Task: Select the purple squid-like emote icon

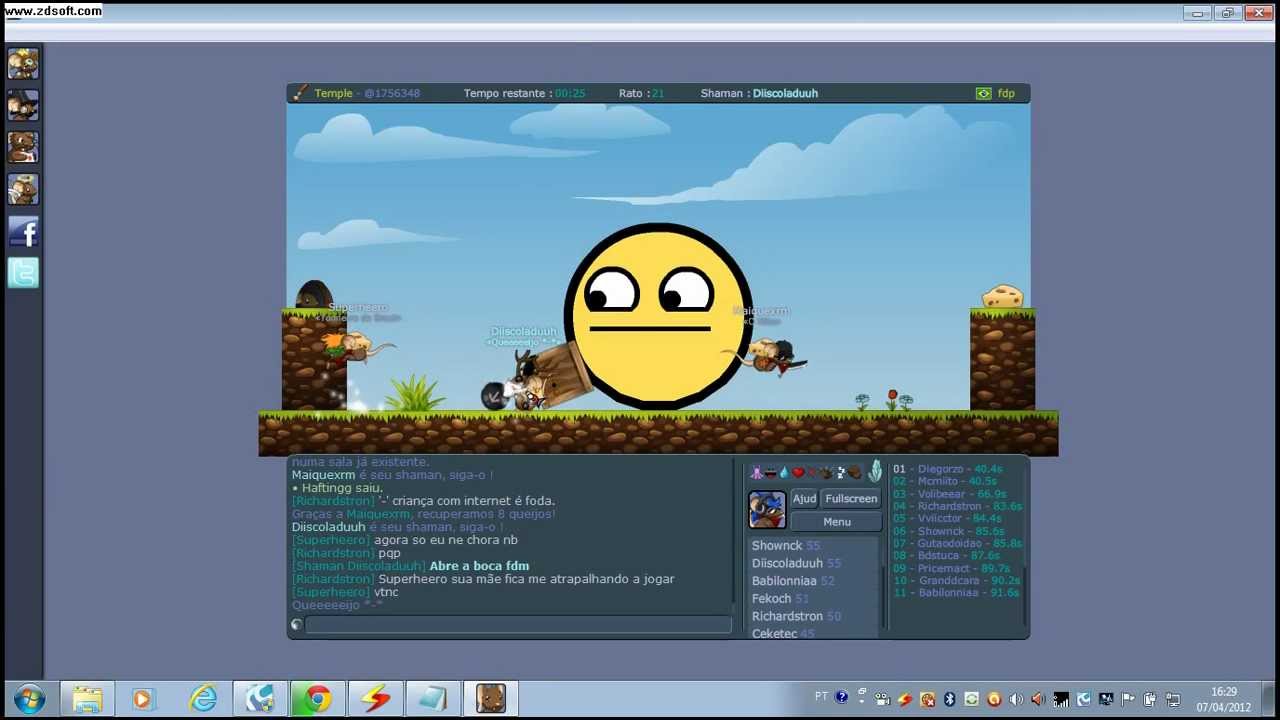Action: 756,472
